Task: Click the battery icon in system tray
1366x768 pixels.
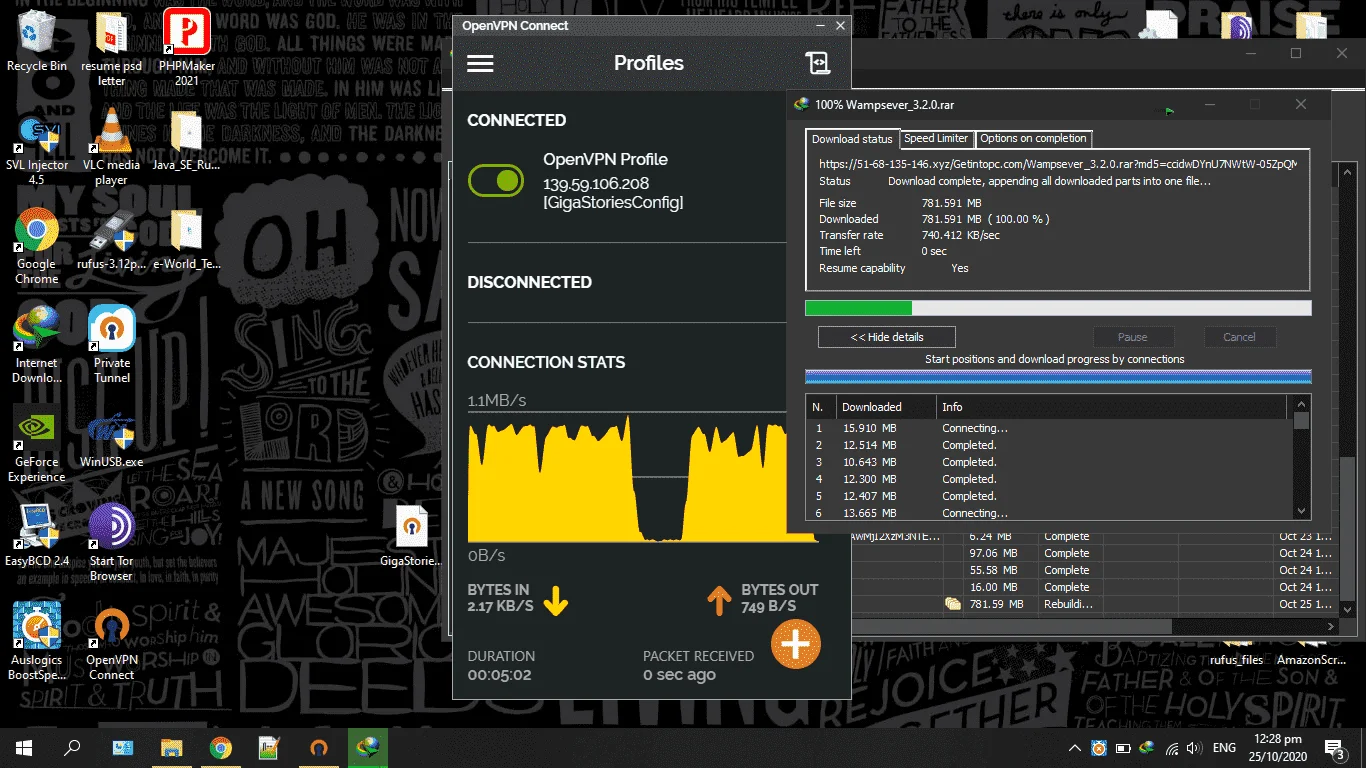Action: 1122,748
